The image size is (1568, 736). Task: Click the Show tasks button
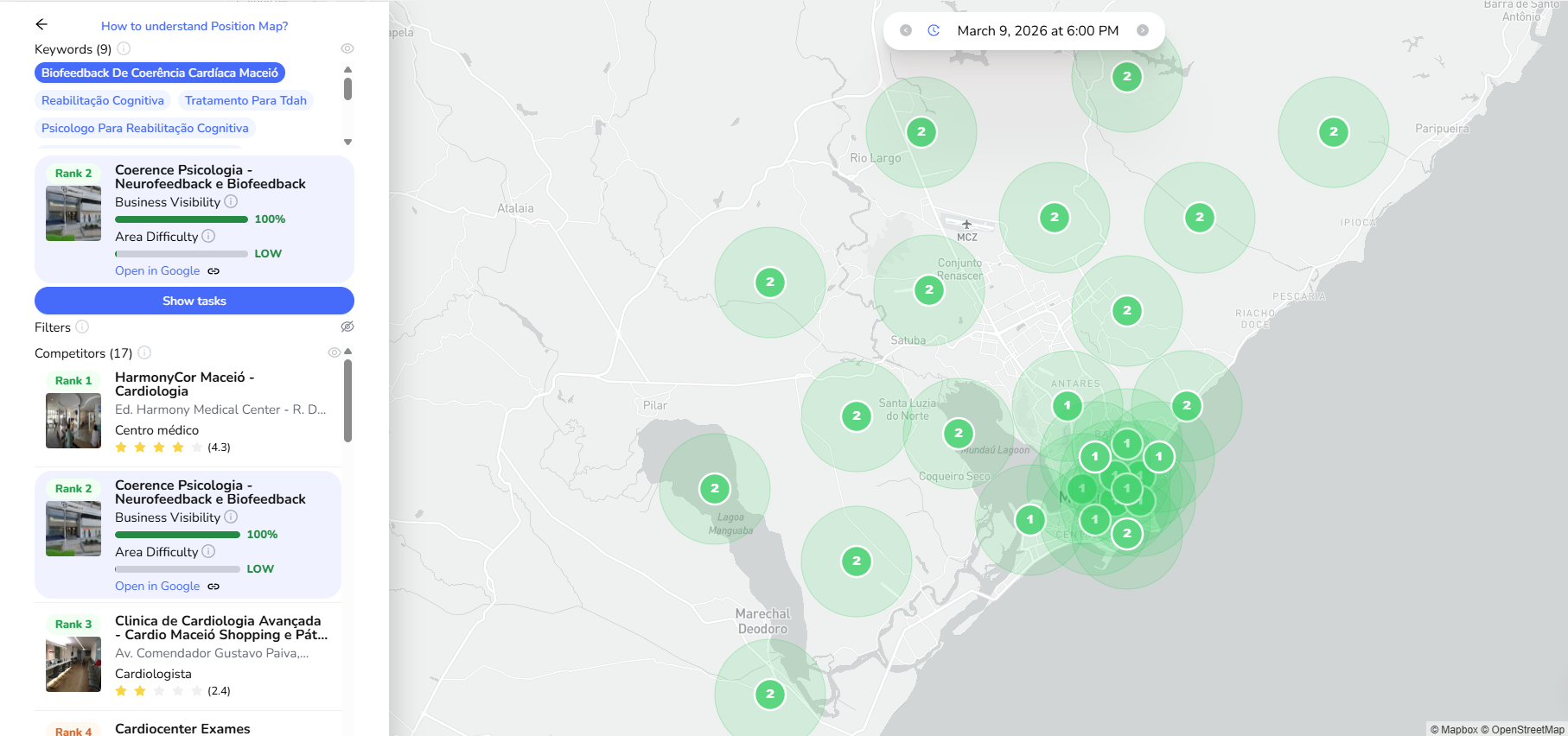click(194, 301)
